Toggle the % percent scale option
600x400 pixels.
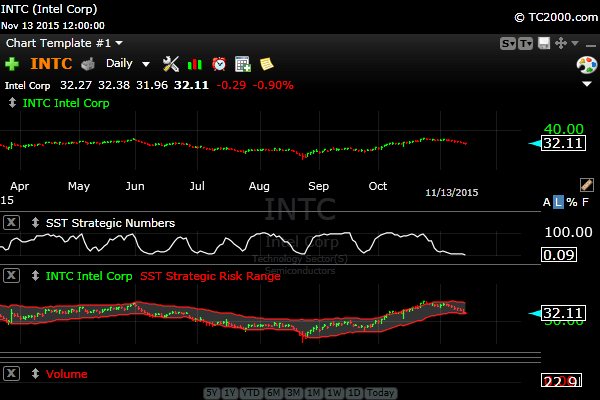point(571,202)
